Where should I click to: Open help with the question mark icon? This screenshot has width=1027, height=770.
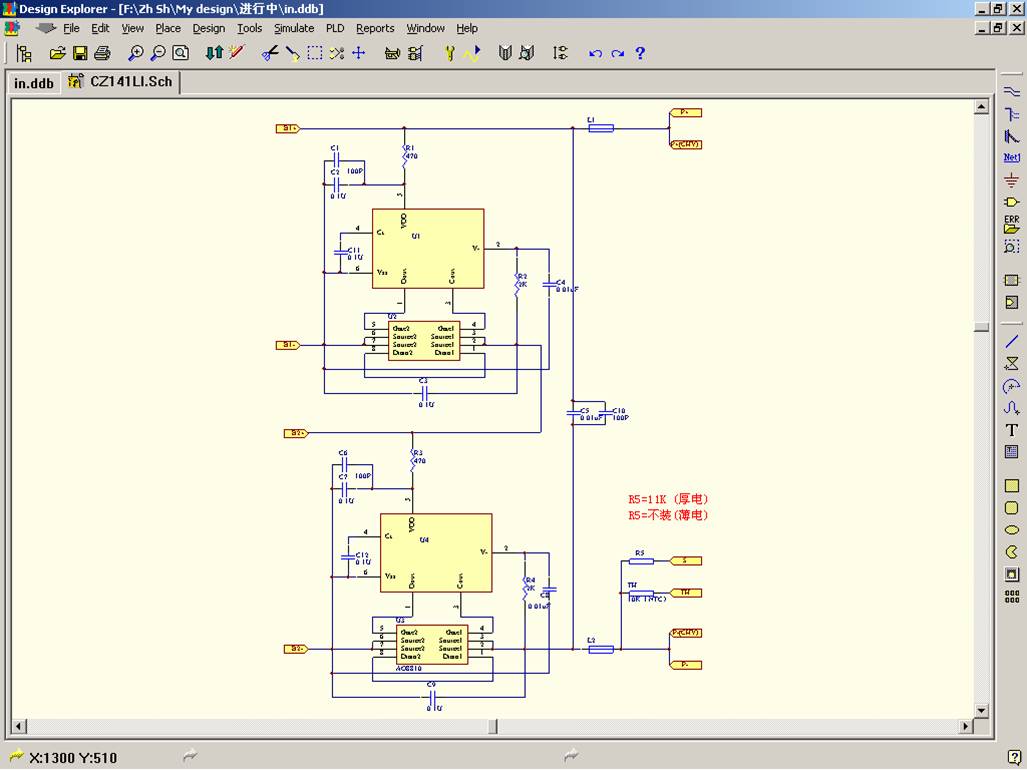[640, 53]
